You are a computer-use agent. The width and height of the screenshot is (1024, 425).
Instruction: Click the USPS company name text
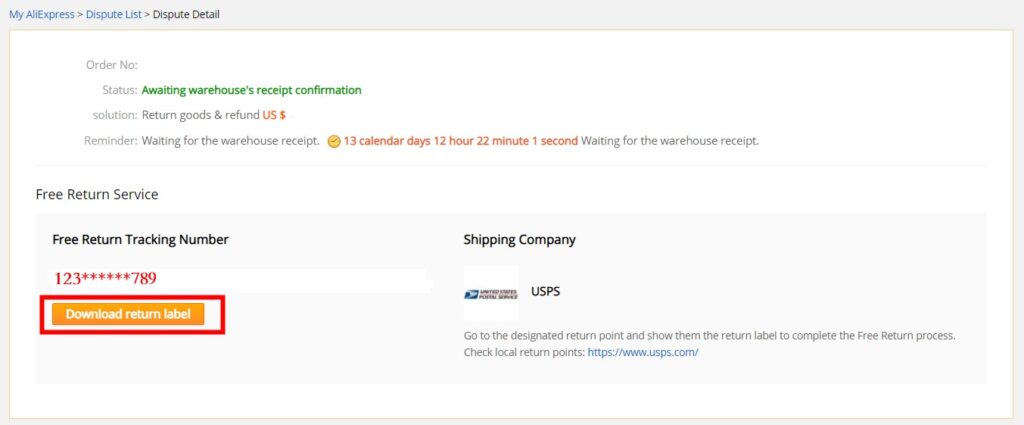[545, 291]
